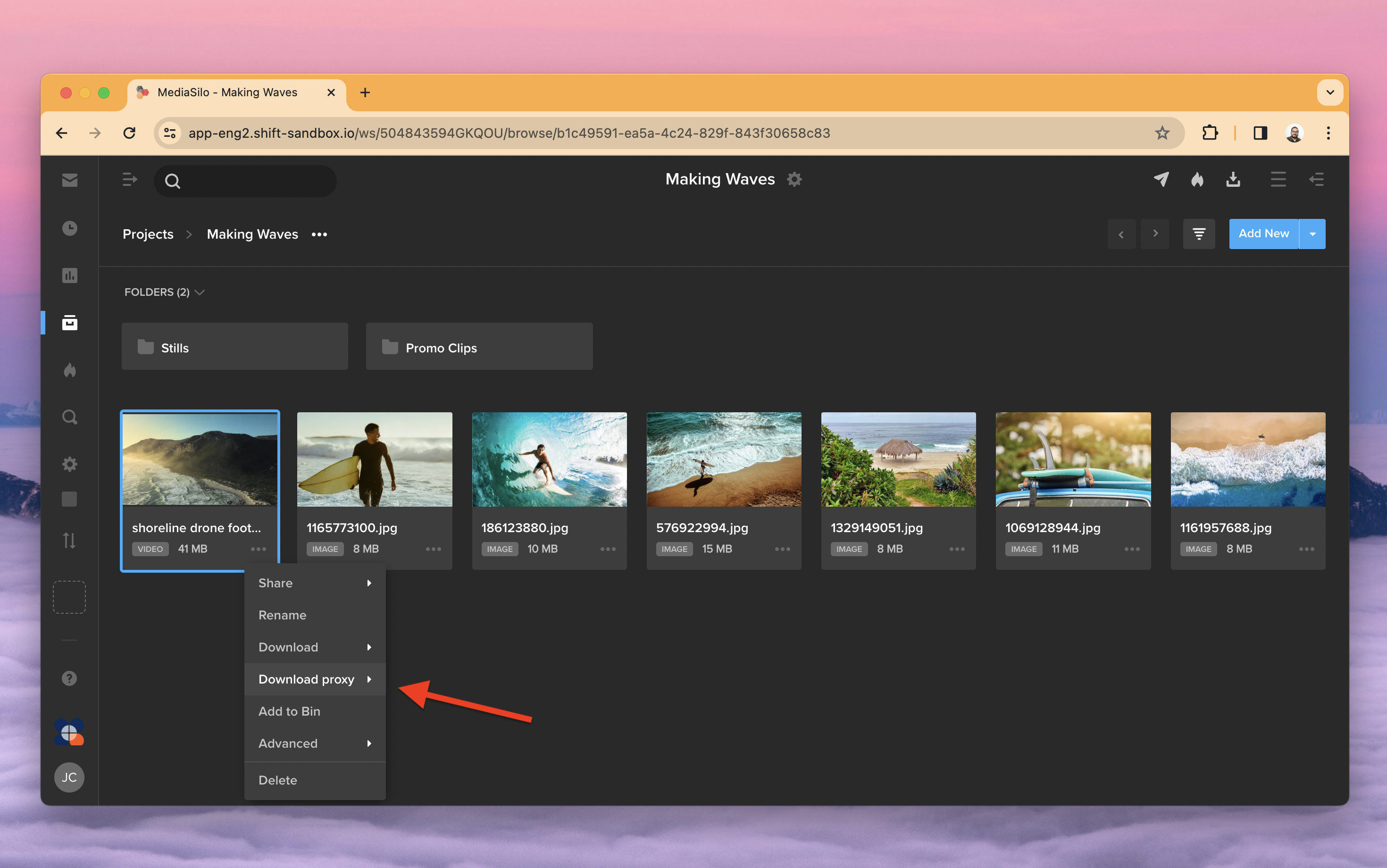Open more options for 1161957688.jpg

(1307, 549)
